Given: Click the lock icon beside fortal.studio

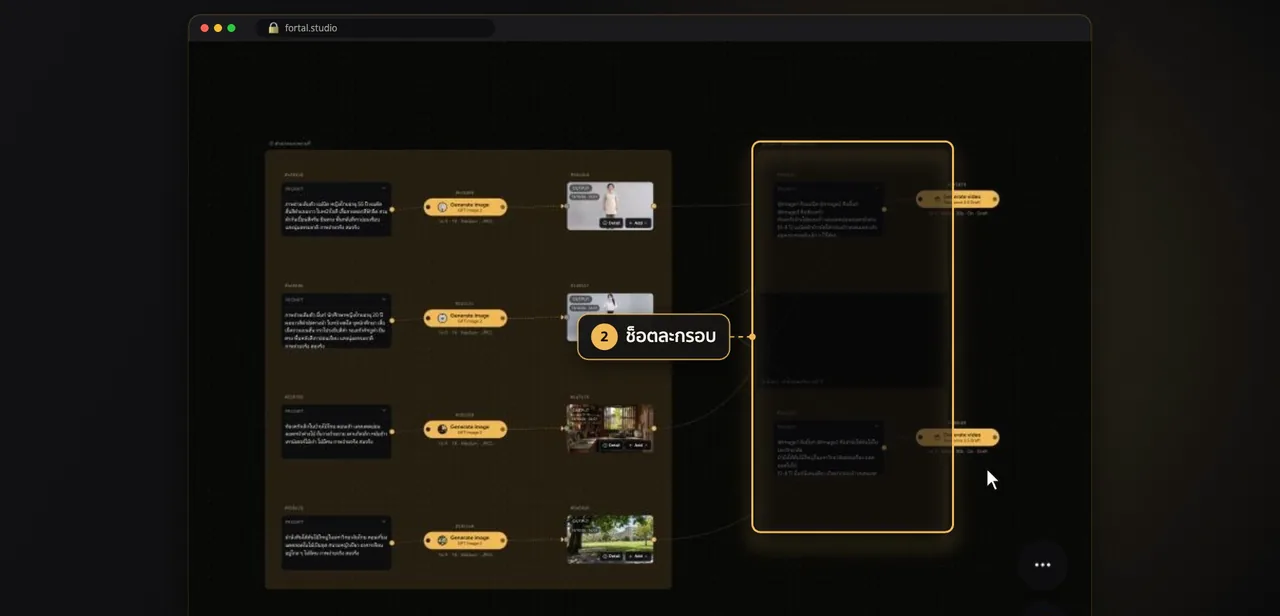Looking at the screenshot, I should point(273,28).
